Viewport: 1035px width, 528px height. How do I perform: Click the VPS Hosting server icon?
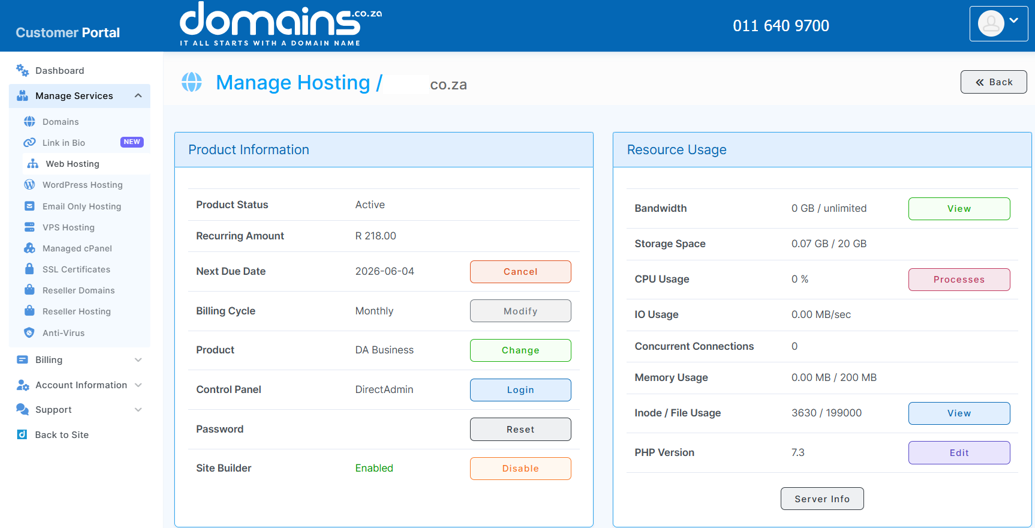[29, 227]
